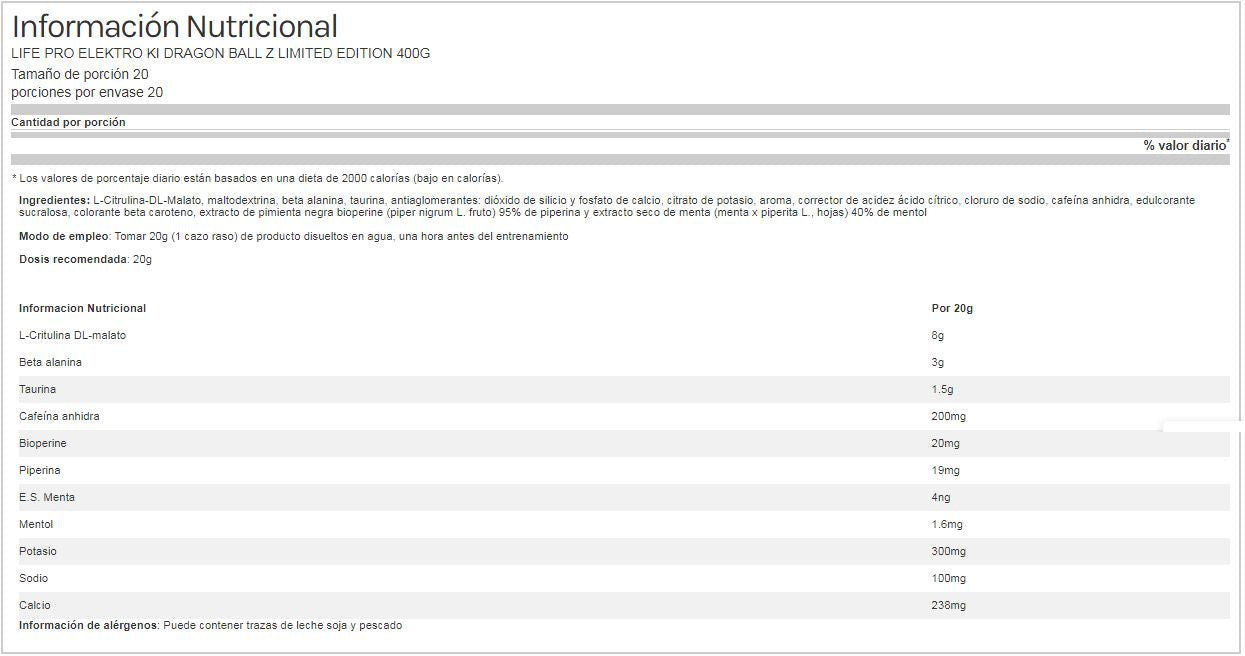Click the % valor diario header
Image resolution: width=1245 pixels, height=656 pixels.
1186,145
